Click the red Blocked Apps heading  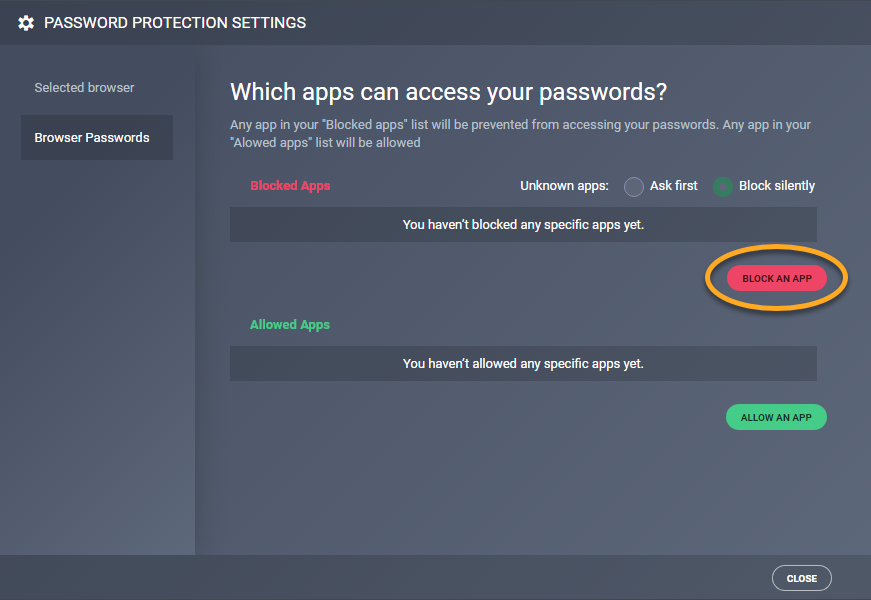click(x=290, y=186)
